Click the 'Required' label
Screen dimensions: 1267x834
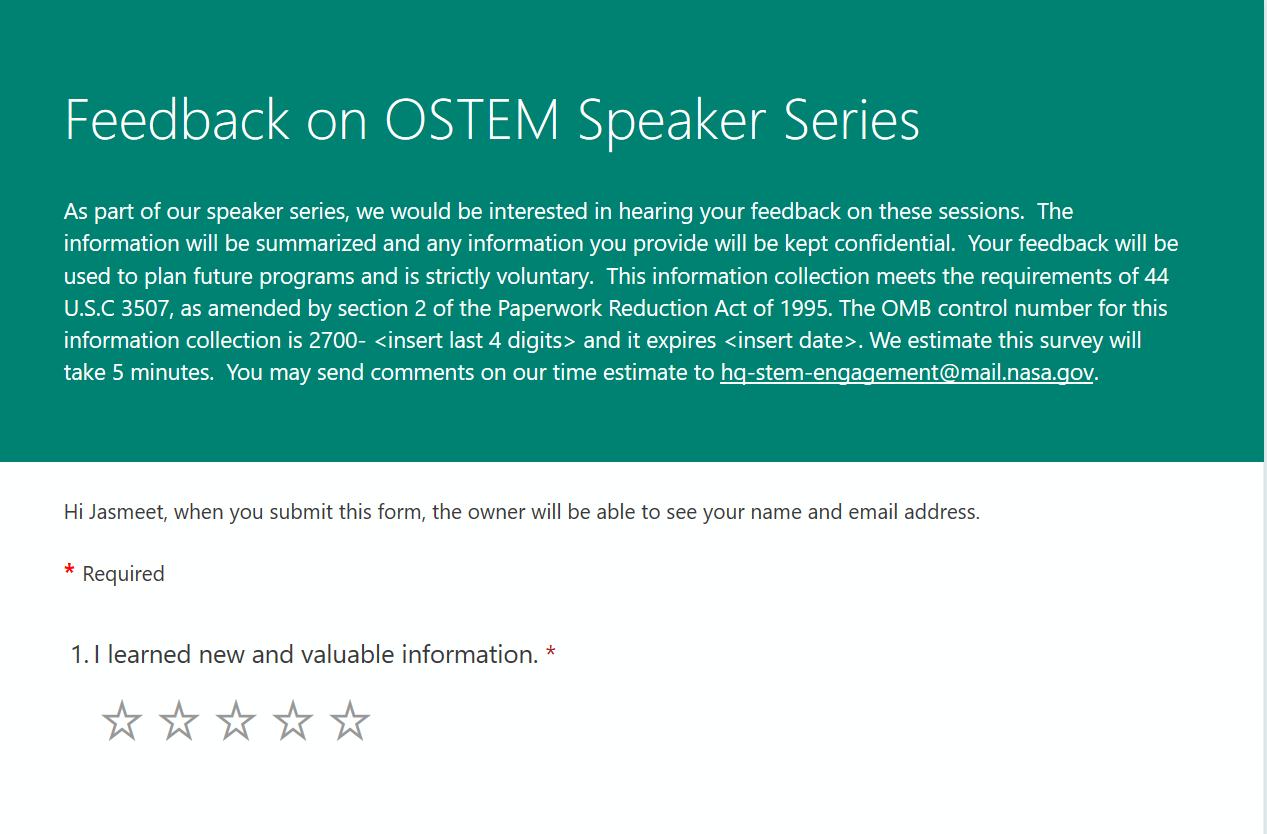123,574
